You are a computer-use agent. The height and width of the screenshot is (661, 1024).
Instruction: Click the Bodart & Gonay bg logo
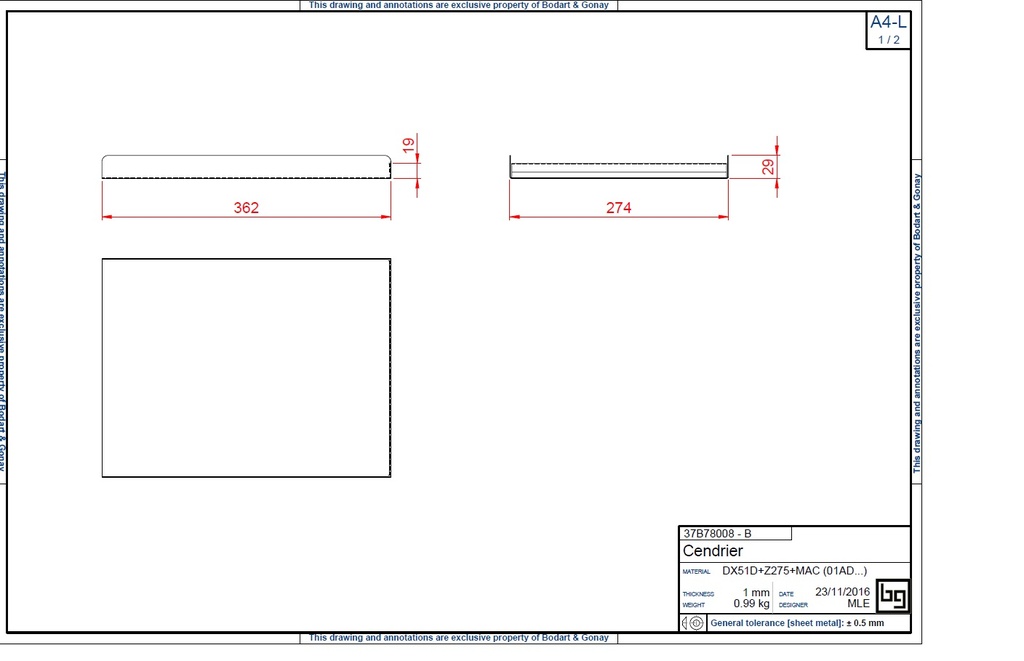coord(893,597)
